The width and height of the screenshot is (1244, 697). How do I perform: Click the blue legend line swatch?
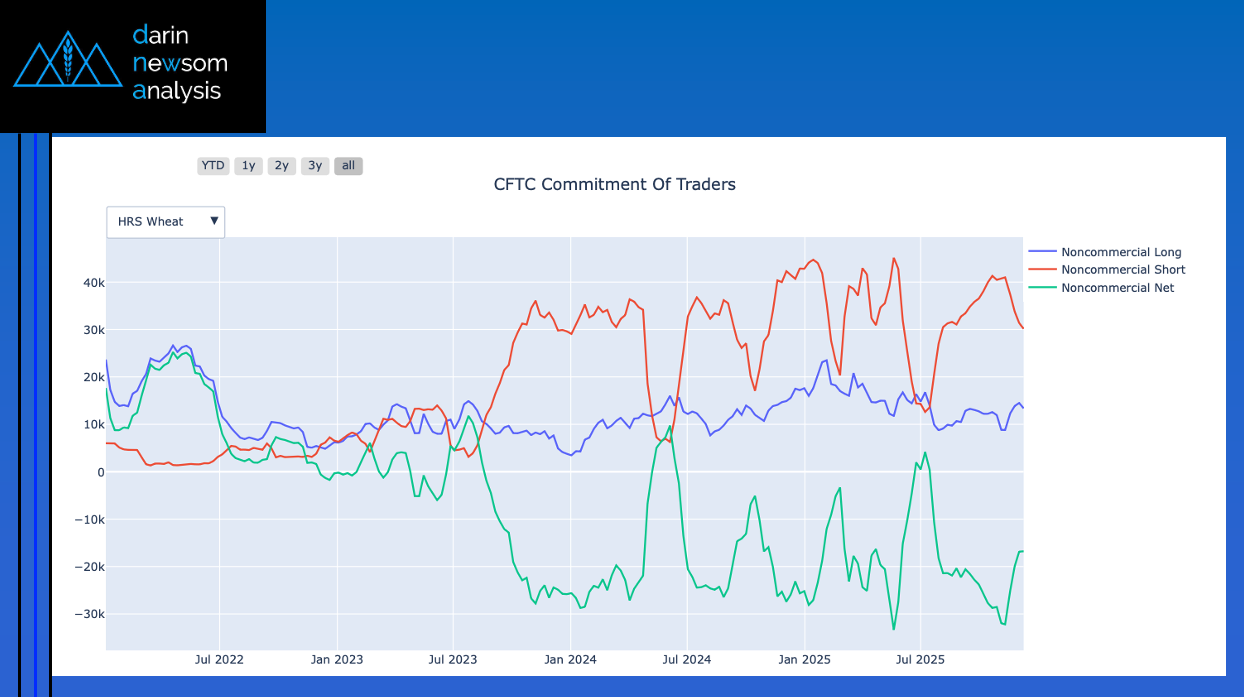tap(1043, 252)
